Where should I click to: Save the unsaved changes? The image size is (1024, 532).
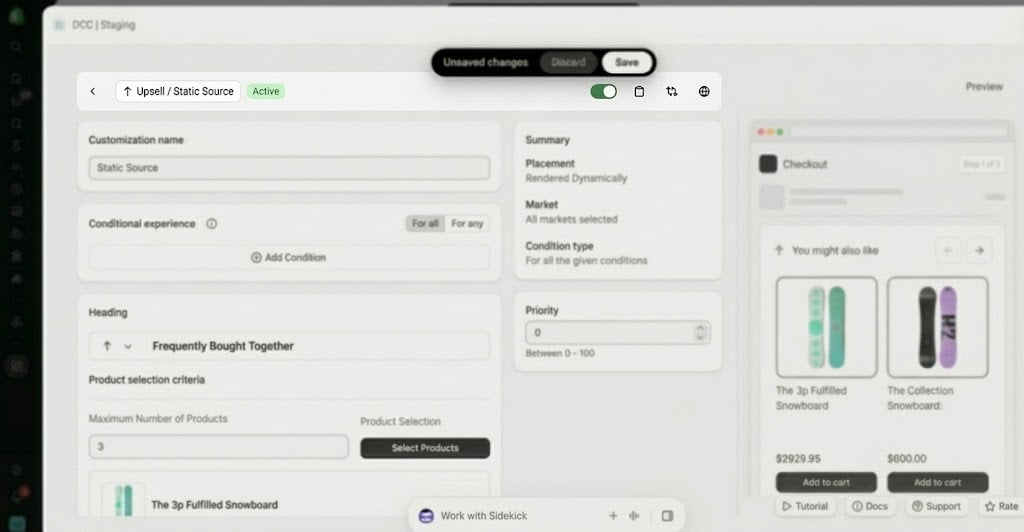[x=627, y=62]
